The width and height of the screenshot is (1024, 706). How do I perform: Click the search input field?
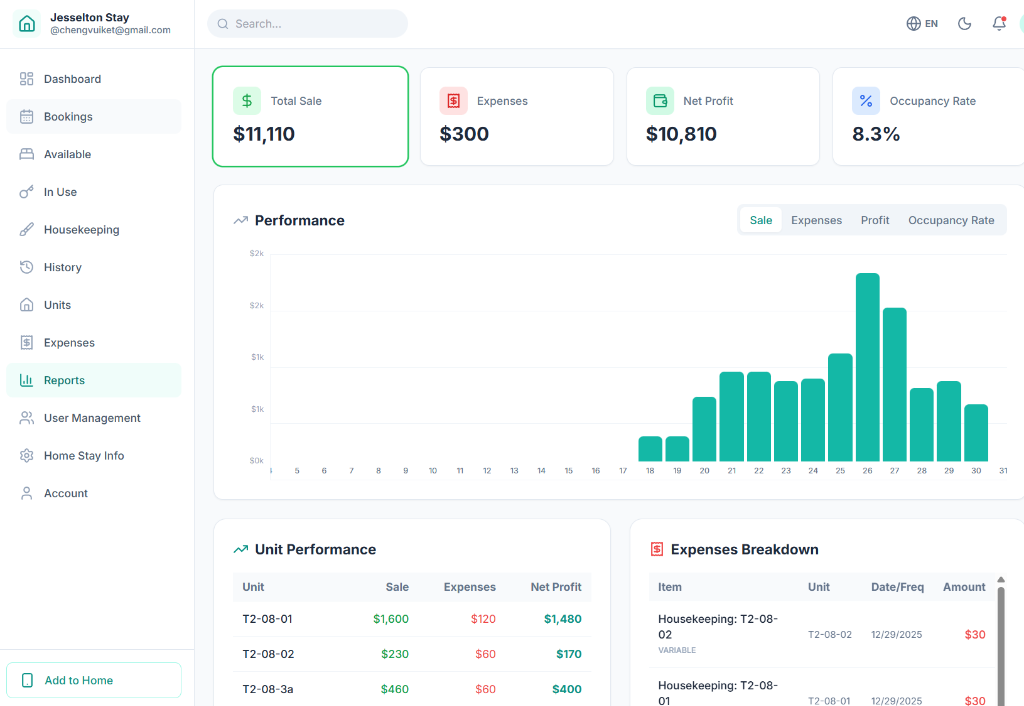(x=307, y=23)
